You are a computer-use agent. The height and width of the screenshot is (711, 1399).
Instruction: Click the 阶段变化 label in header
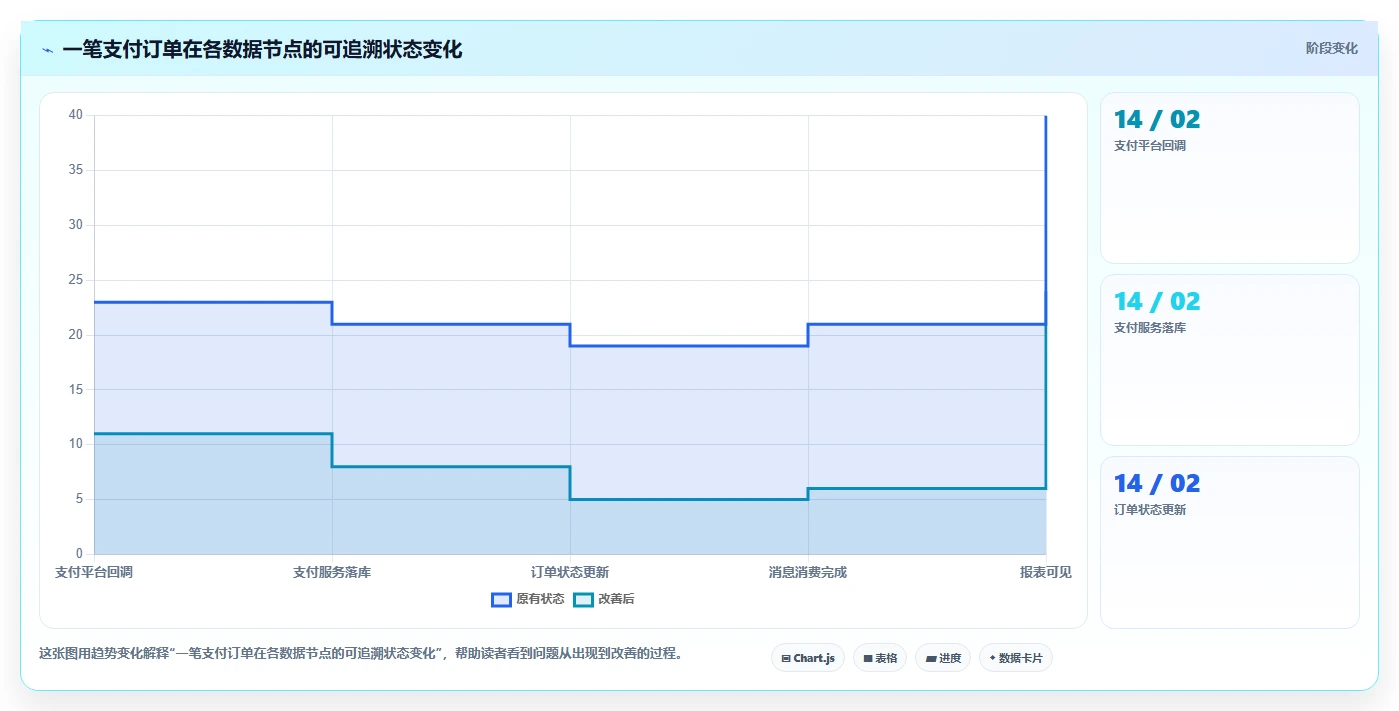[x=1332, y=48]
